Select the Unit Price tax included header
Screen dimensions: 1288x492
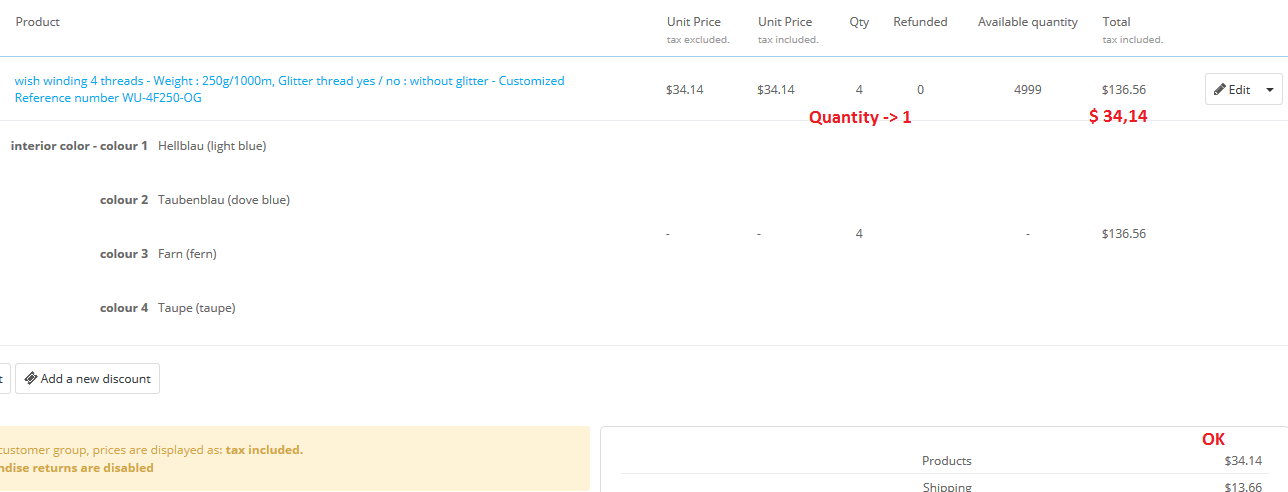click(785, 22)
